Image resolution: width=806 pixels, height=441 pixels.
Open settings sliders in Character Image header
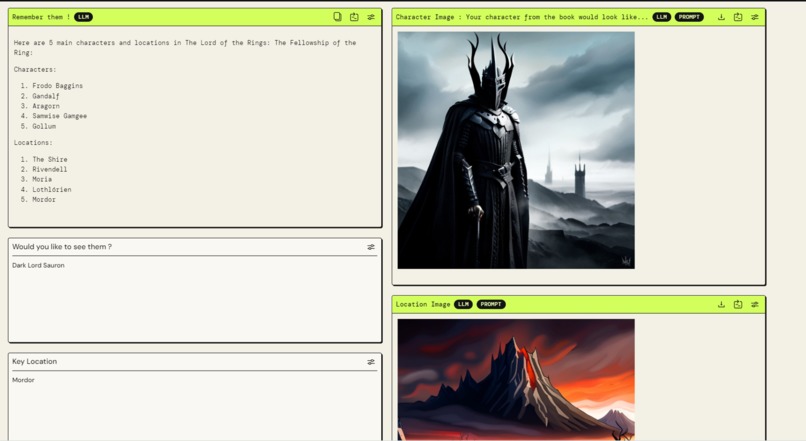click(755, 17)
